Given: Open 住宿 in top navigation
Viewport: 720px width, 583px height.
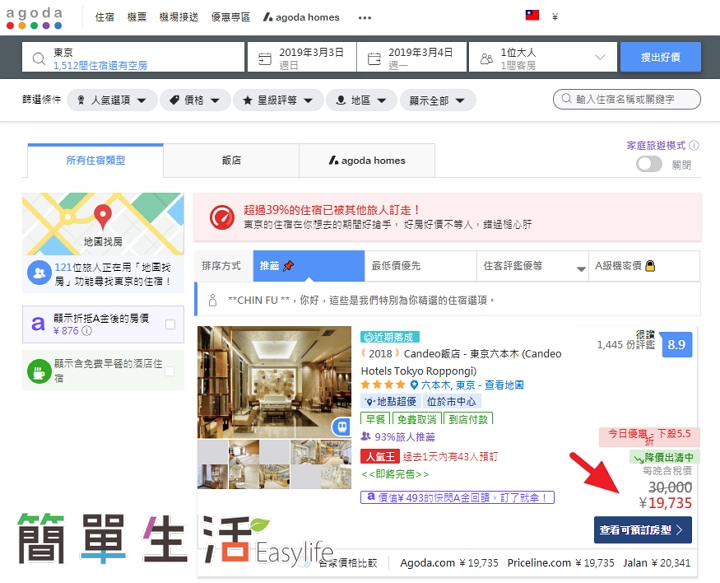Looking at the screenshot, I should click(x=104, y=17).
